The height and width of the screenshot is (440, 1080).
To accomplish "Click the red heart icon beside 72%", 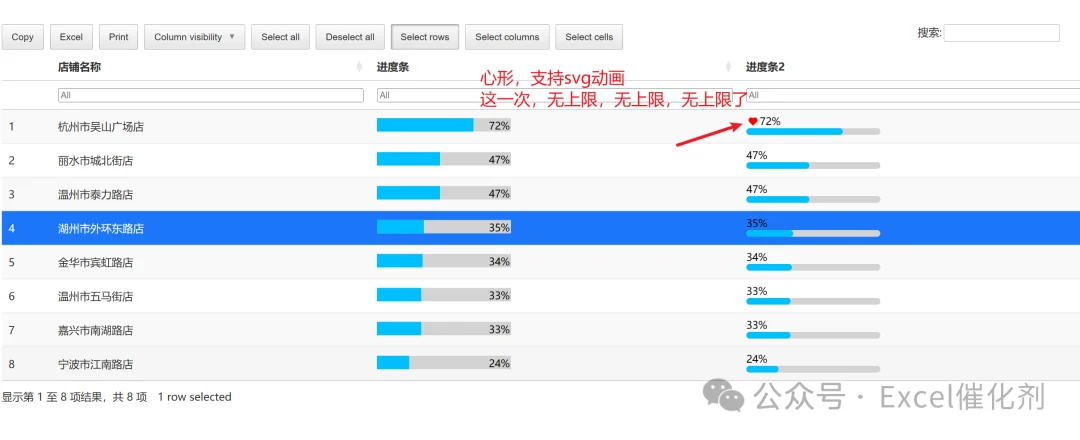I will point(752,122).
